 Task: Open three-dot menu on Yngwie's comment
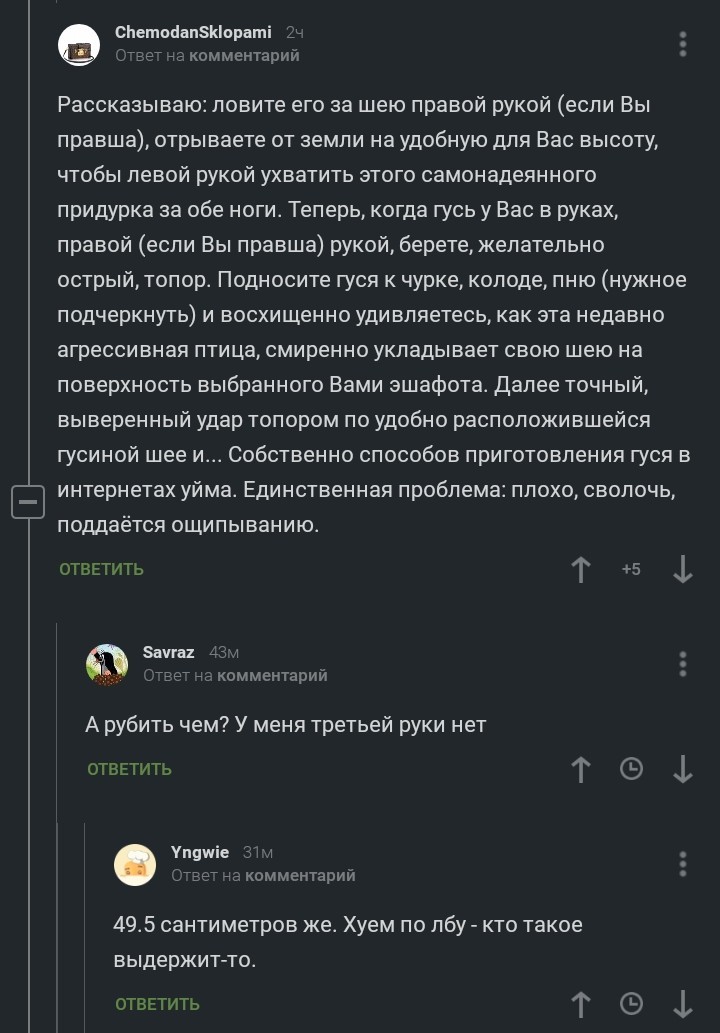pos(683,864)
